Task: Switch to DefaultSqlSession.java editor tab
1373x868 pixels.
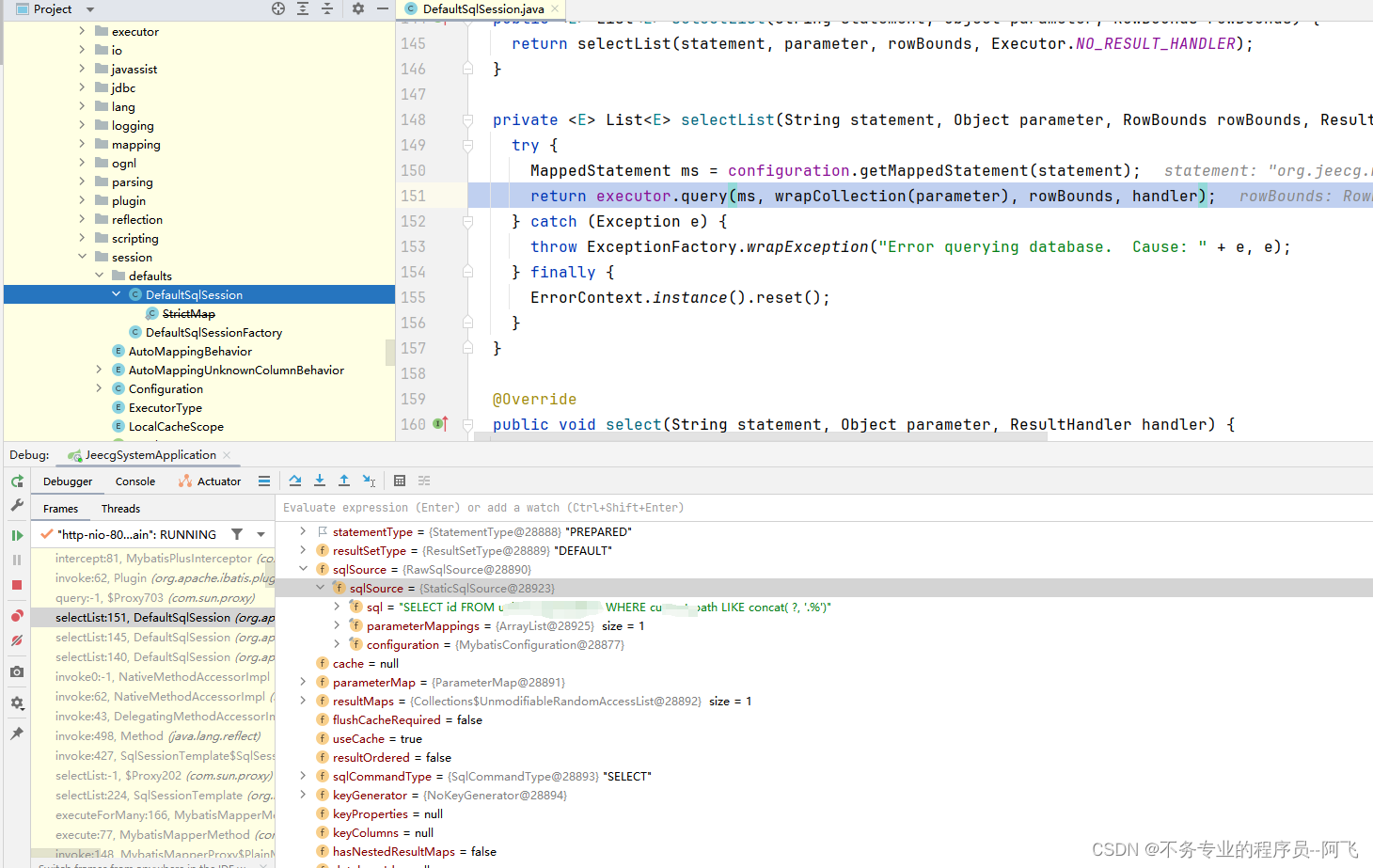Action: point(482,8)
